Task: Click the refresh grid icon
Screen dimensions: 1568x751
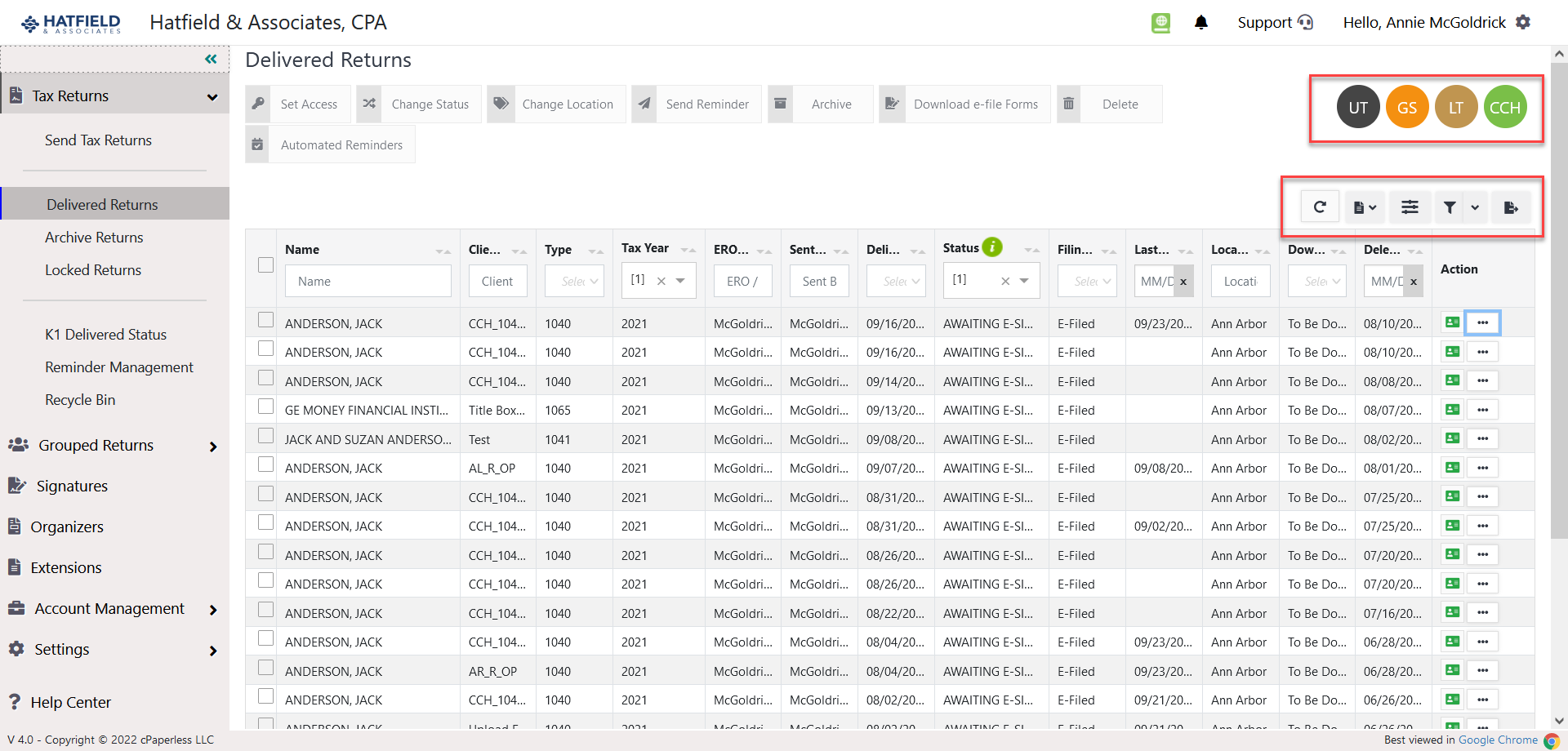Action: (x=1320, y=207)
